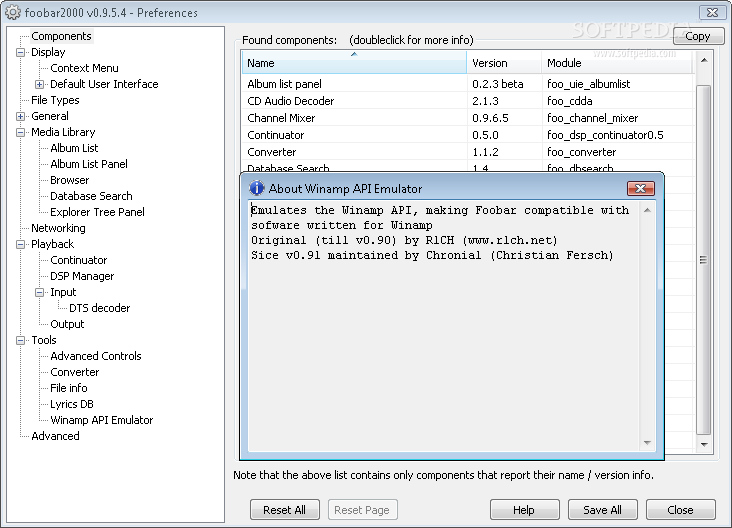
Task: Click the Copy button
Action: [x=698, y=36]
